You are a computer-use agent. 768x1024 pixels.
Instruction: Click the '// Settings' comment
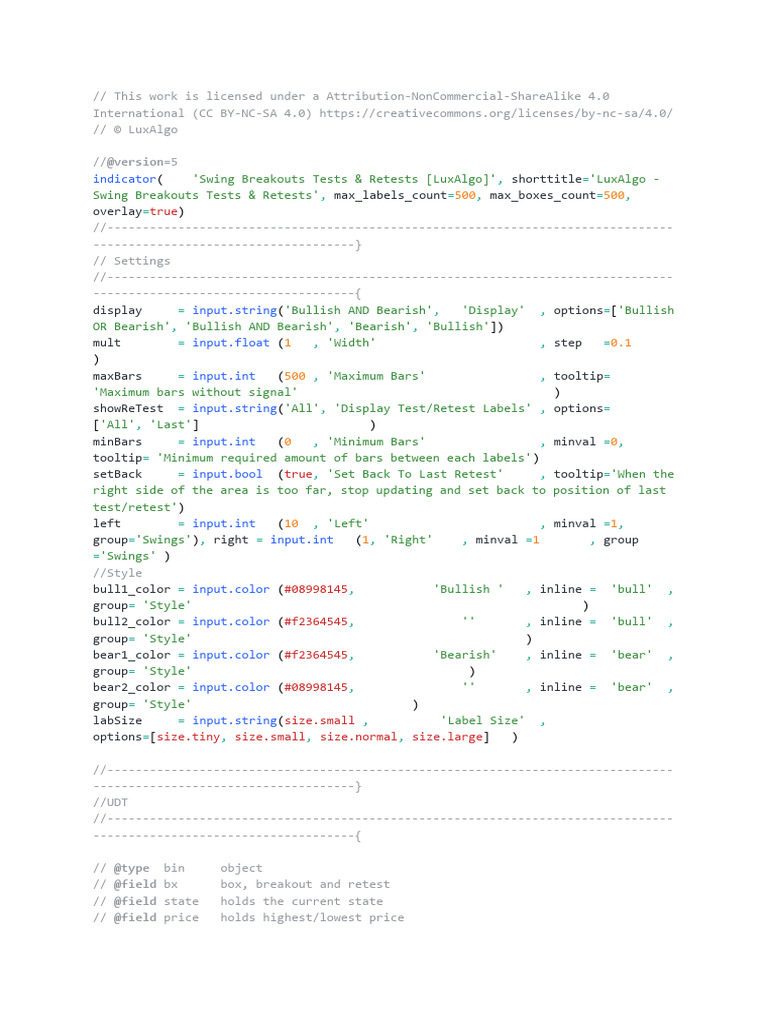click(x=131, y=261)
